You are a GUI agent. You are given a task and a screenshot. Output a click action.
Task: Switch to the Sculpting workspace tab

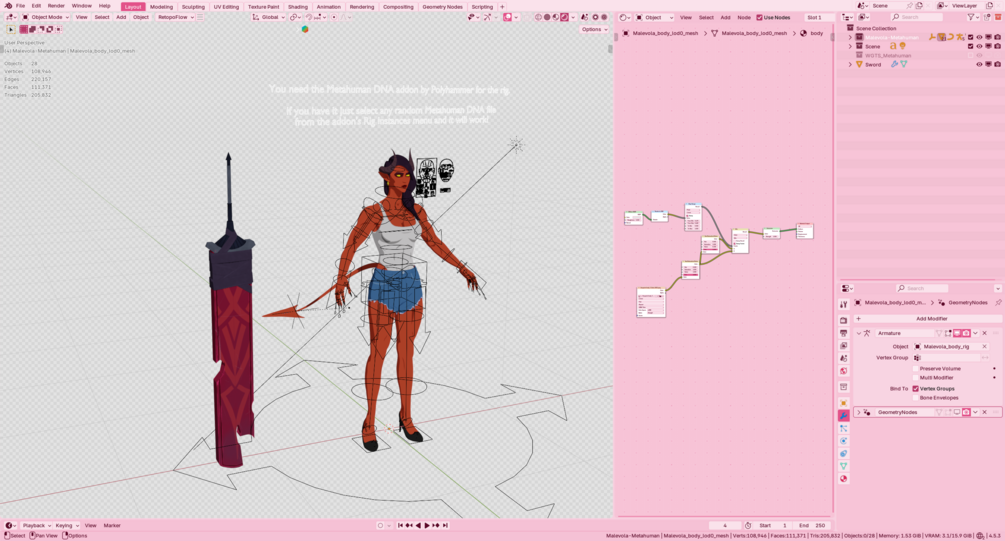point(193,6)
